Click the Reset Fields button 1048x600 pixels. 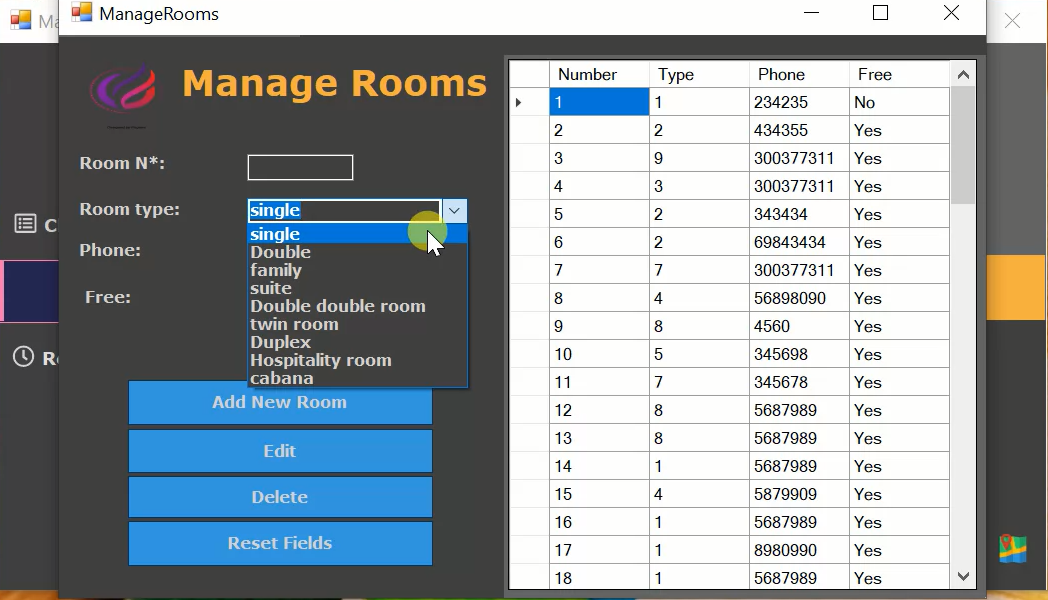click(x=280, y=543)
